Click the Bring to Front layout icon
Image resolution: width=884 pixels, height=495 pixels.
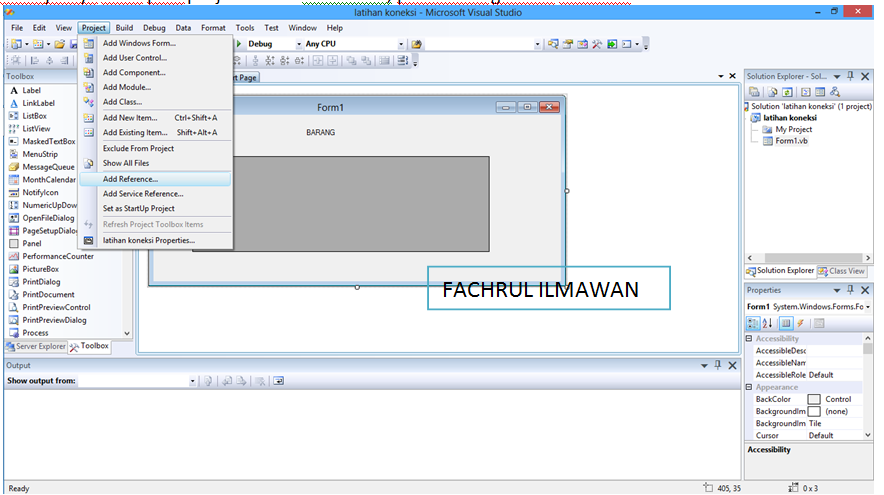(x=351, y=60)
